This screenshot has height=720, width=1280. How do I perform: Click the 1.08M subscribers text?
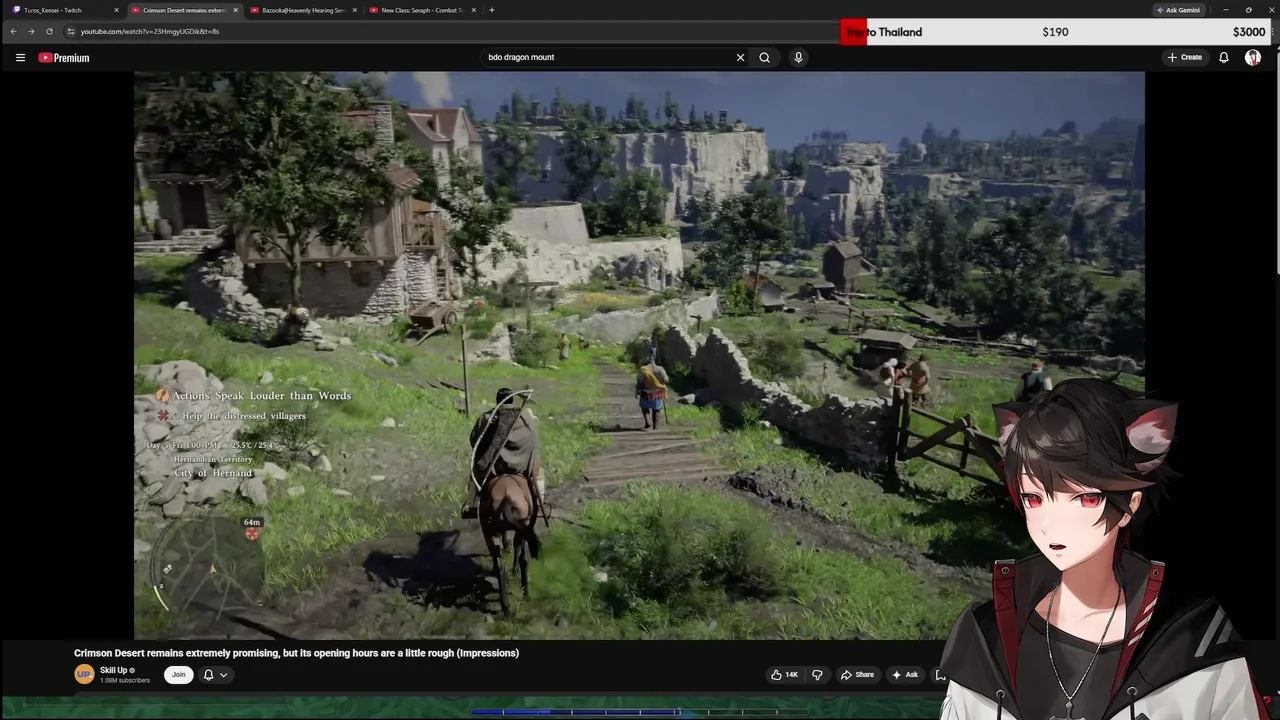[x=125, y=680]
